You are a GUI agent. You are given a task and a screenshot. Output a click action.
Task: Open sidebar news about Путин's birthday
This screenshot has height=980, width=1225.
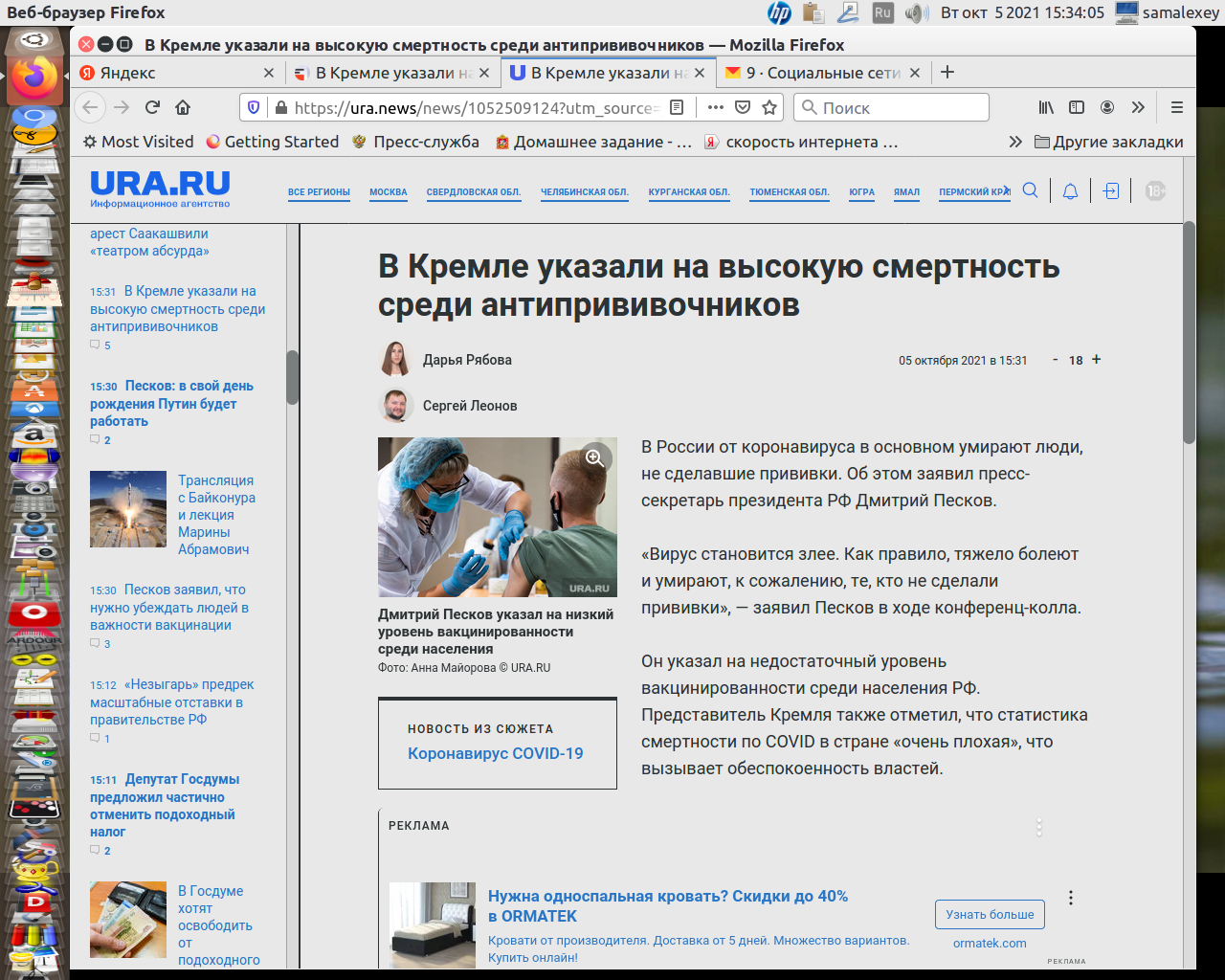click(x=171, y=404)
